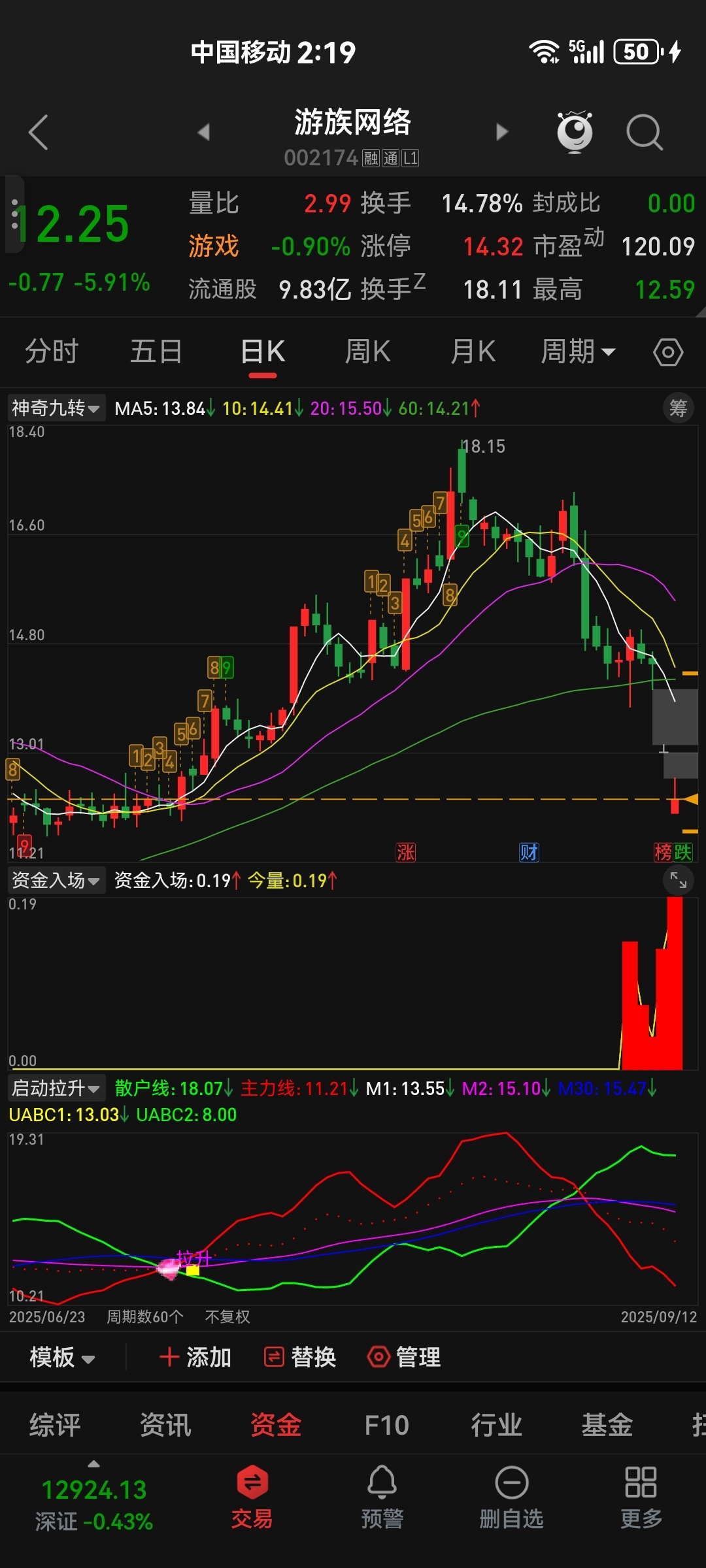Switch to 周K tab
Screen dimensions: 706x1568
[367, 351]
